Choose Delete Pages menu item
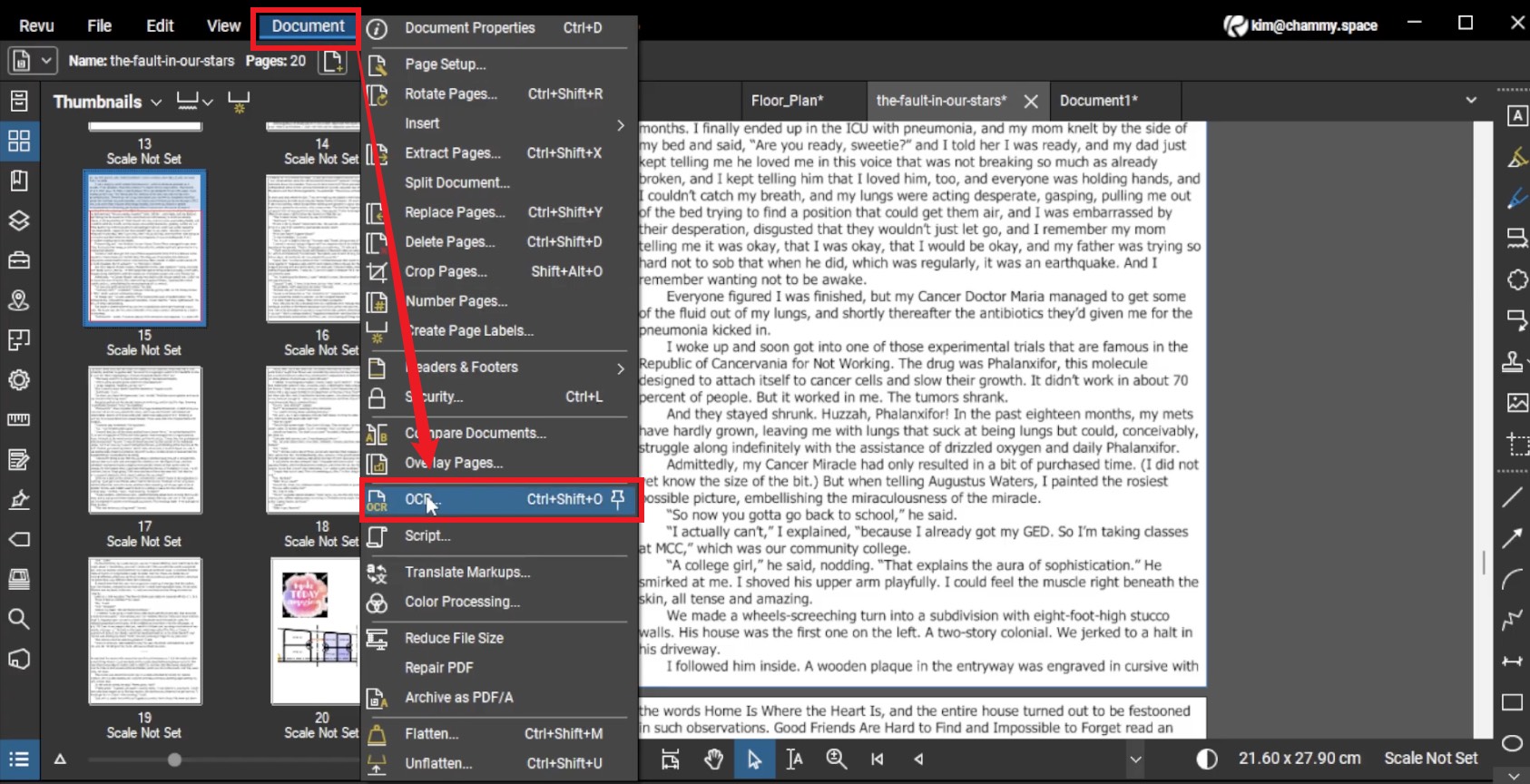Viewport: 1530px width, 784px height. coord(498,242)
